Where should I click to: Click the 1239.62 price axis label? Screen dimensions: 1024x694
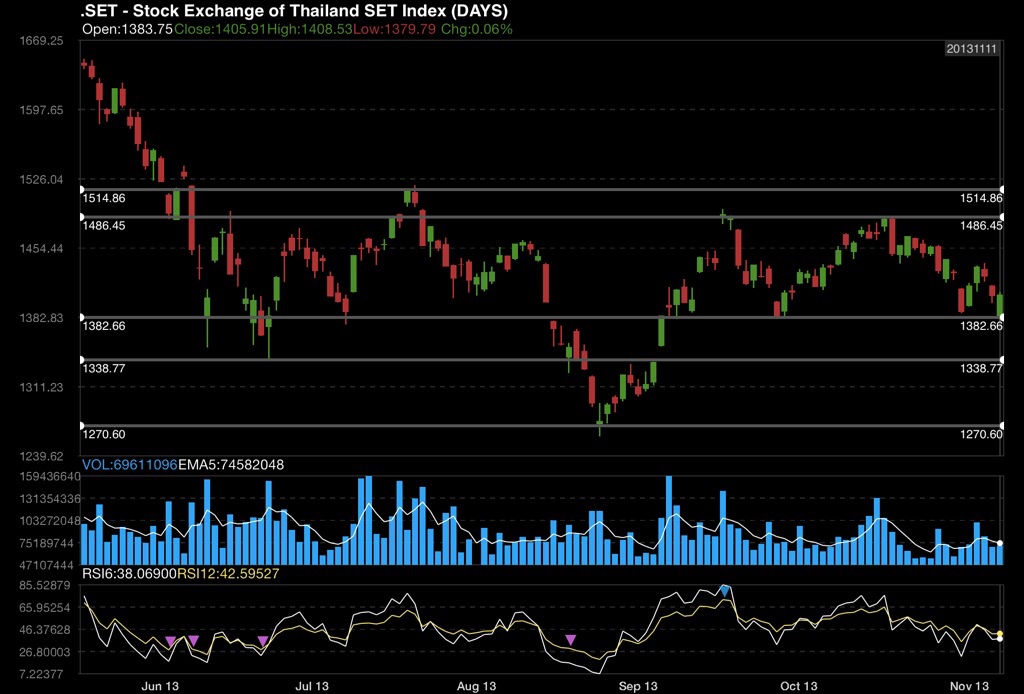(x=41, y=456)
